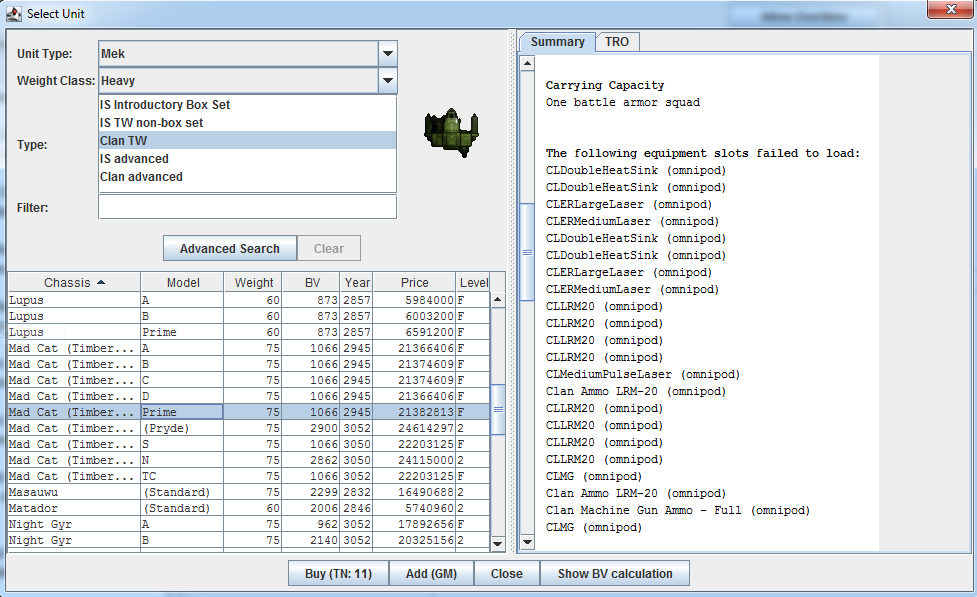Screen dimensions: 977x597
Task: Sort table by Price column header
Action: coord(414,282)
